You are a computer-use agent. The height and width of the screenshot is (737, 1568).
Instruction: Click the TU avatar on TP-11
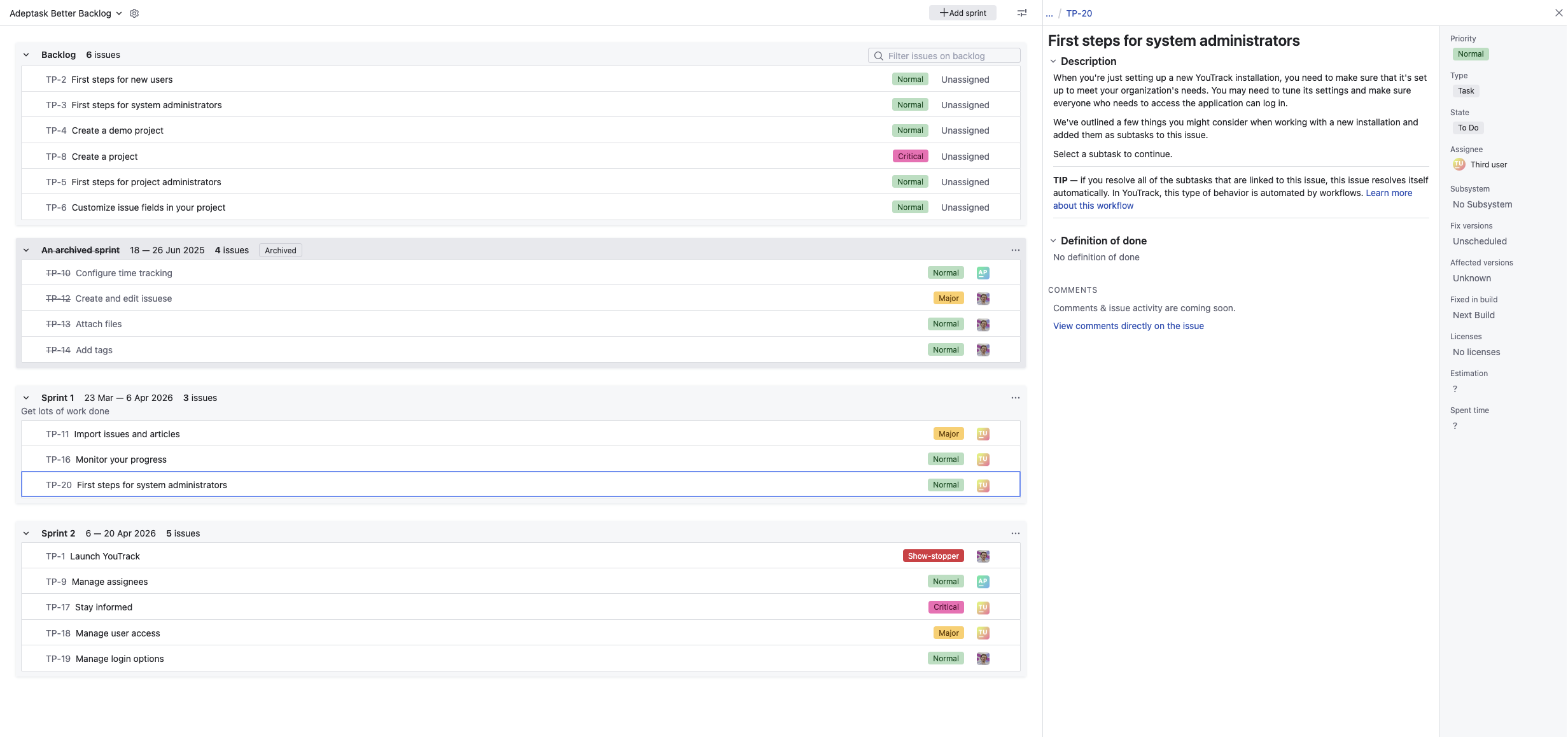click(983, 434)
